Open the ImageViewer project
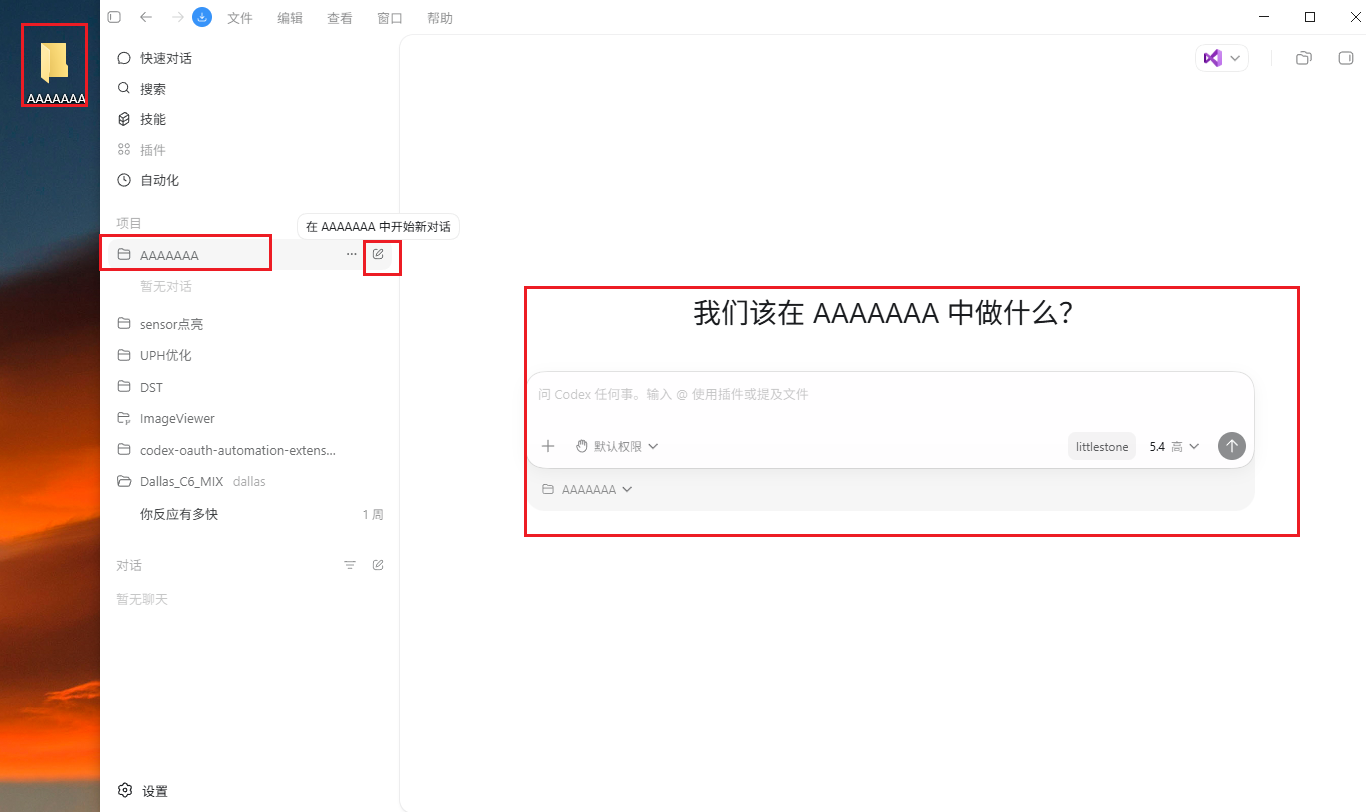This screenshot has width=1366, height=812. click(250, 418)
